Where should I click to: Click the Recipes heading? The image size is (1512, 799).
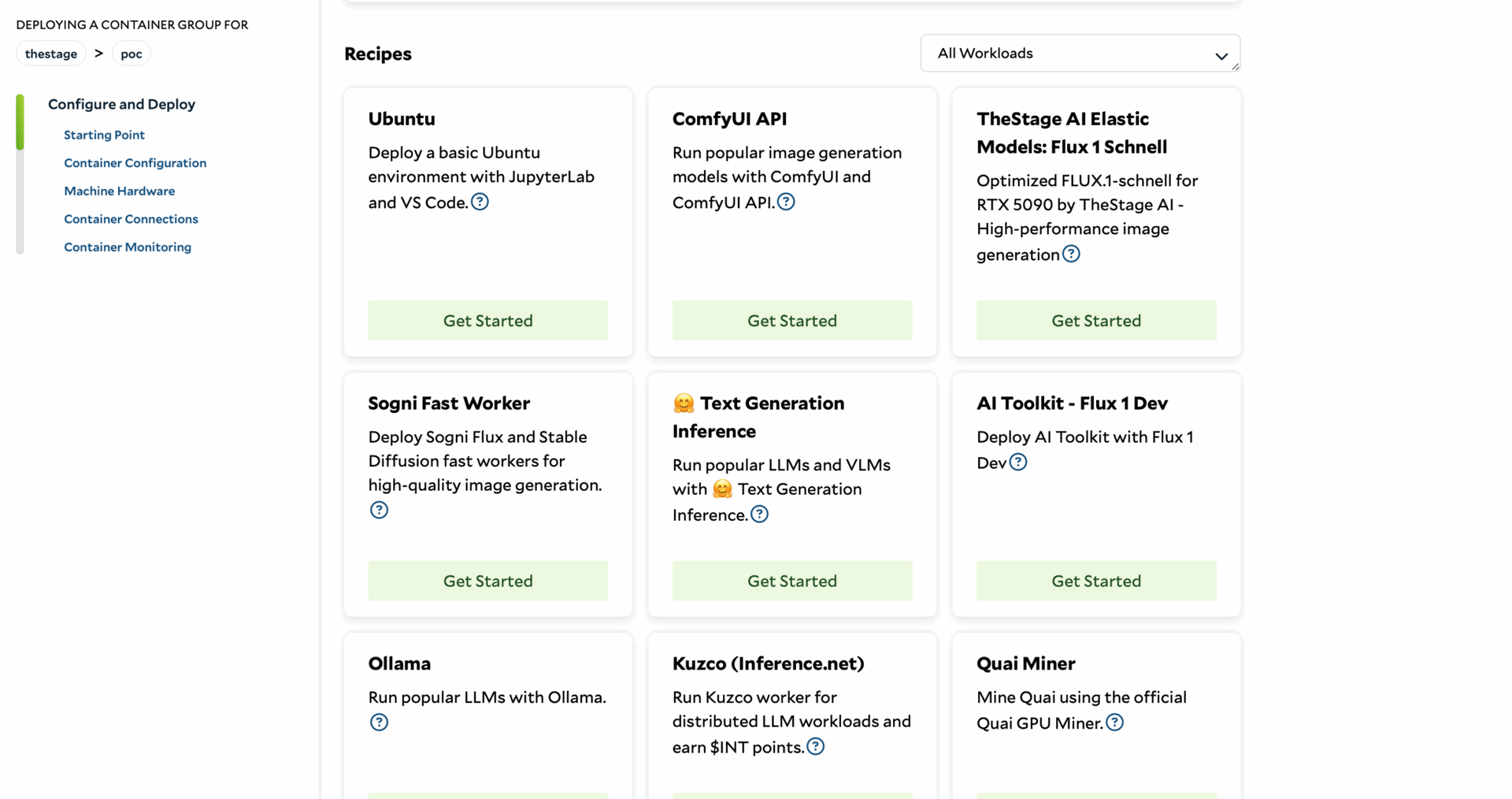click(x=378, y=54)
